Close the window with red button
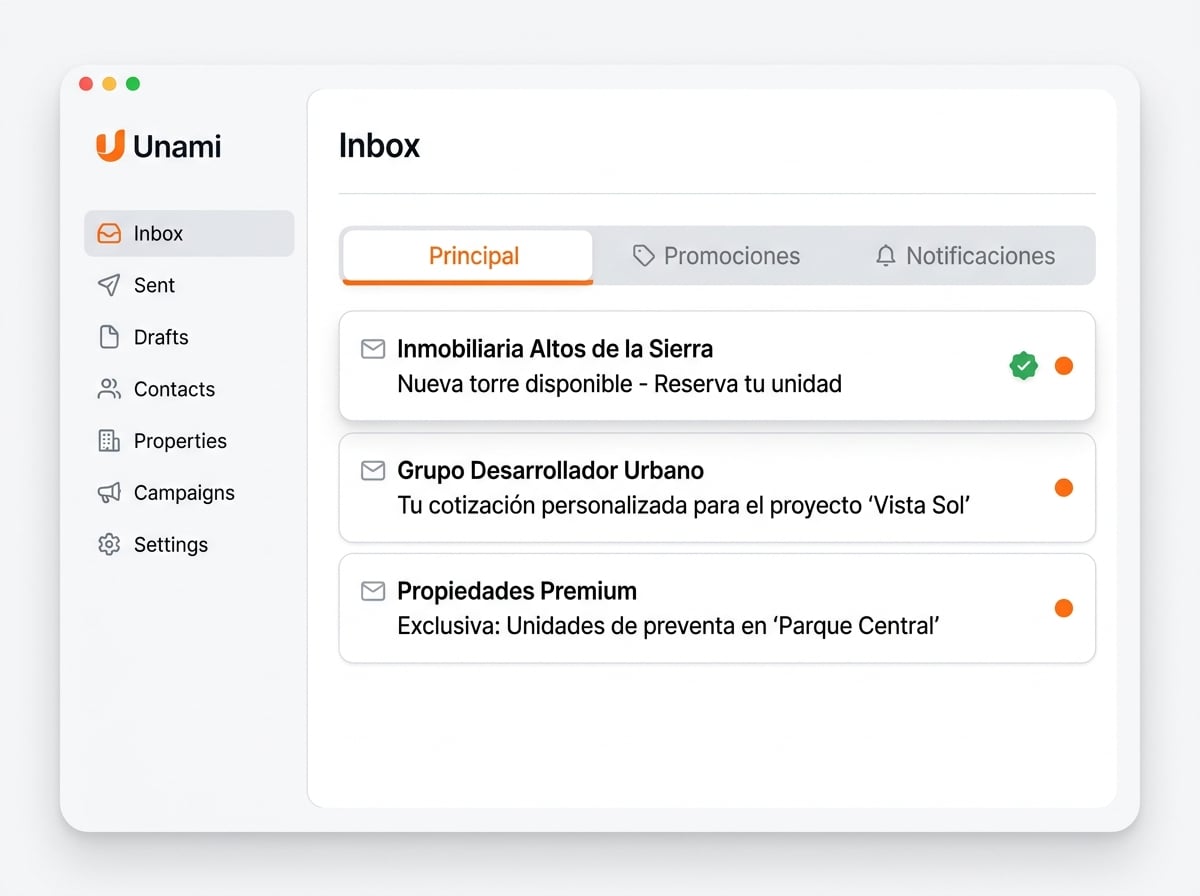Viewport: 1200px width, 896px height. click(86, 84)
